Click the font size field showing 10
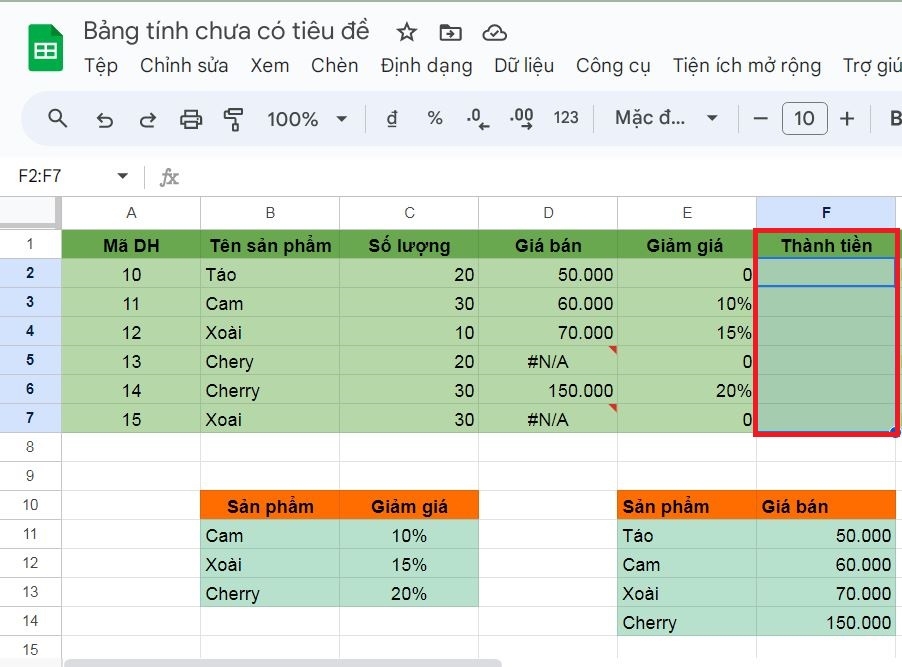This screenshot has width=902, height=667. 804,119
